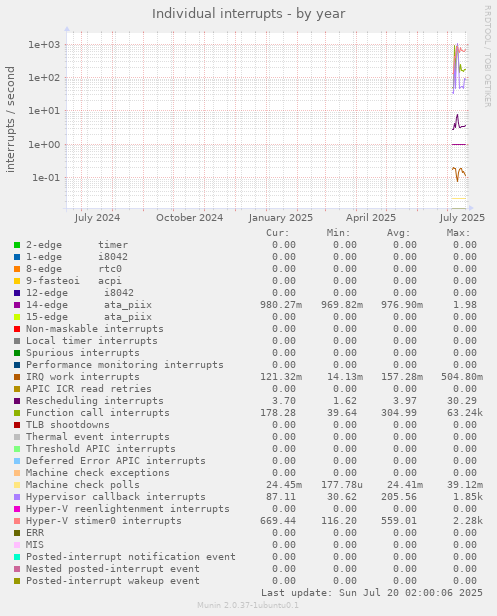This screenshot has height=616, width=497.
Task: Click the gray Local timer interrupts swatch
Action: (17, 341)
